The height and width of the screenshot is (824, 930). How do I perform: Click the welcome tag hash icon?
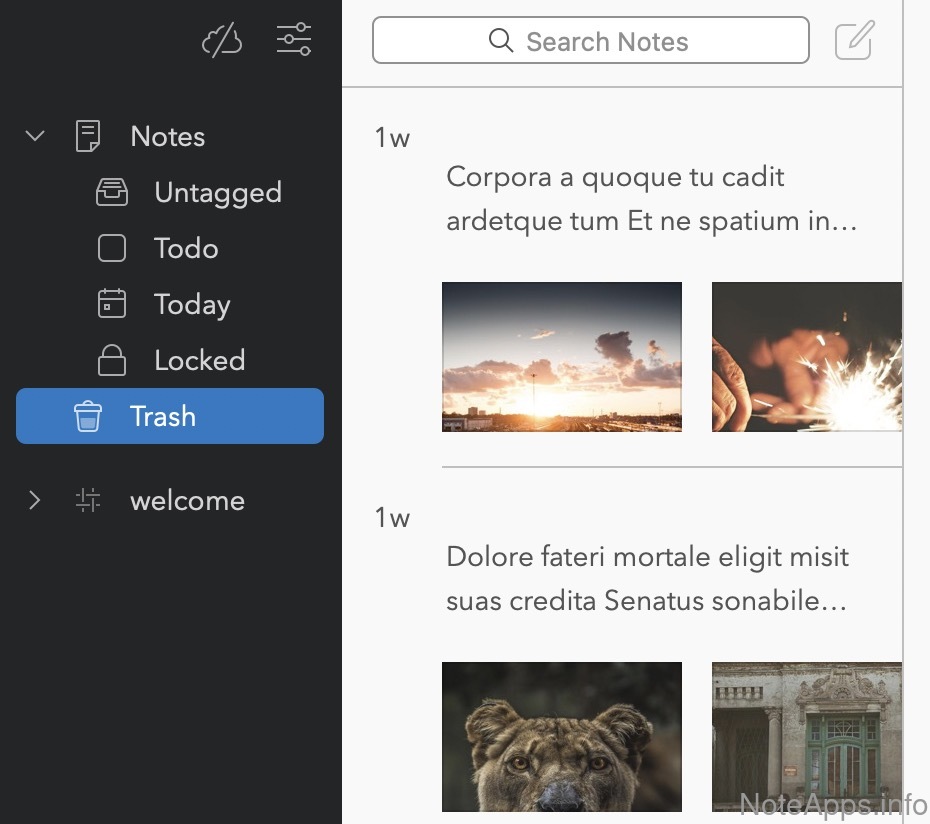[x=88, y=500]
